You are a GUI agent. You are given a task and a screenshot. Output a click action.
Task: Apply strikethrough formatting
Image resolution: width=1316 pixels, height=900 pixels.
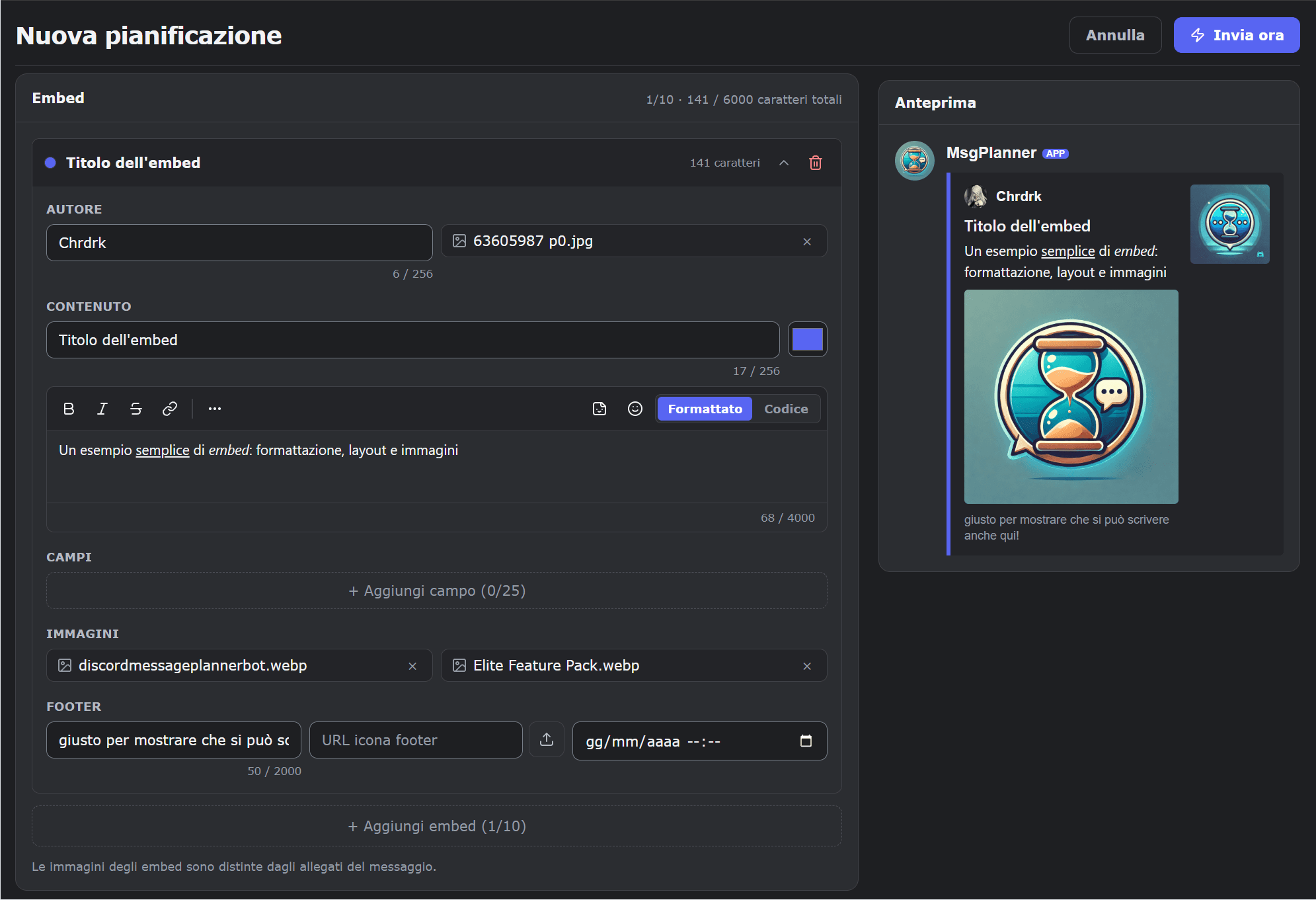(136, 409)
